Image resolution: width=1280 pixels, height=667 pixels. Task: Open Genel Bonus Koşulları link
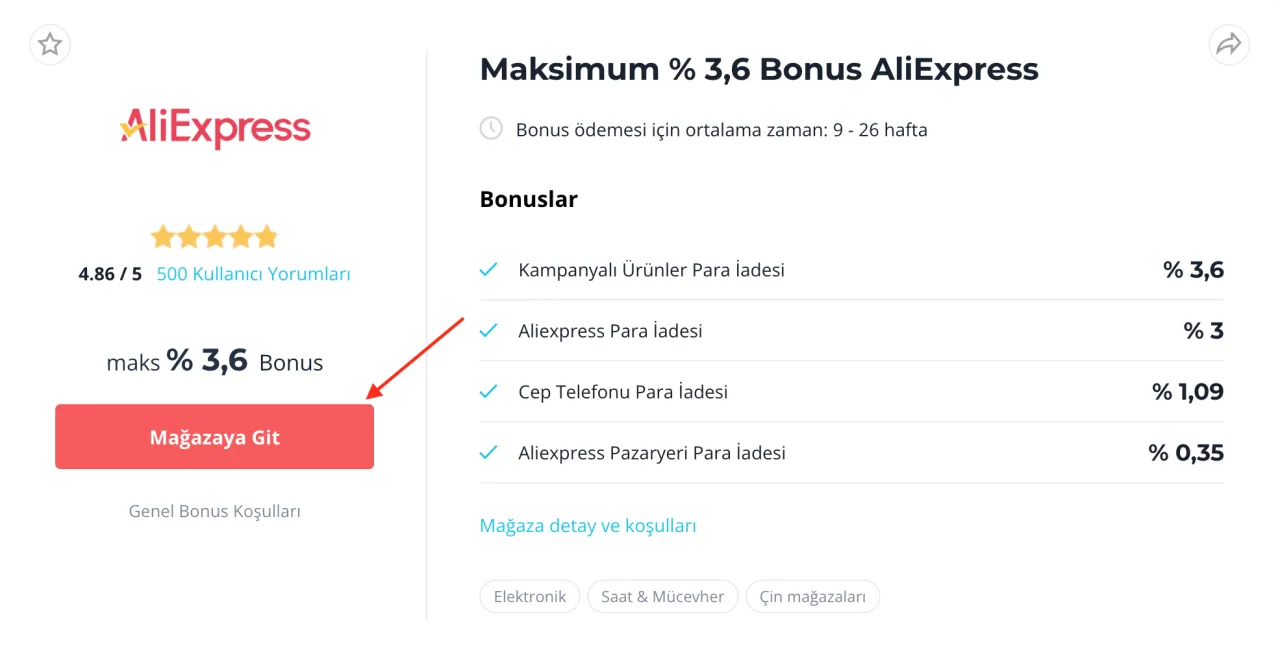click(x=215, y=511)
